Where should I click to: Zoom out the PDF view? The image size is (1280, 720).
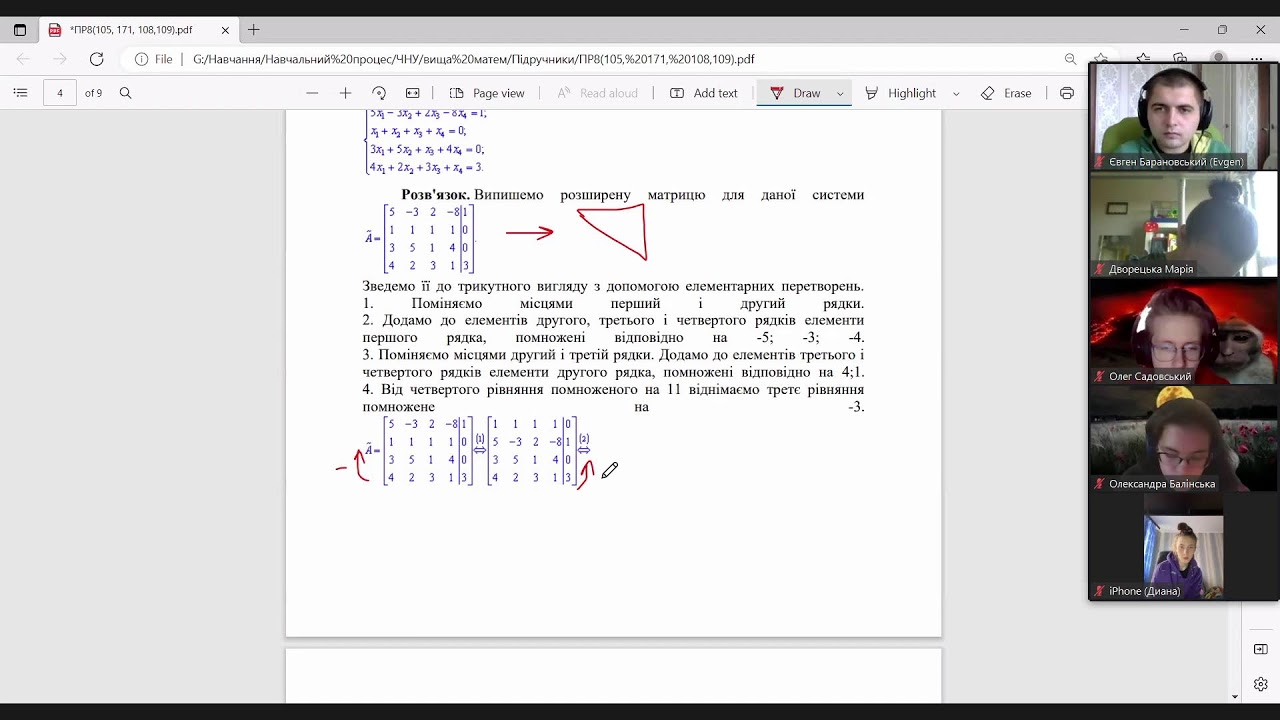coord(312,93)
